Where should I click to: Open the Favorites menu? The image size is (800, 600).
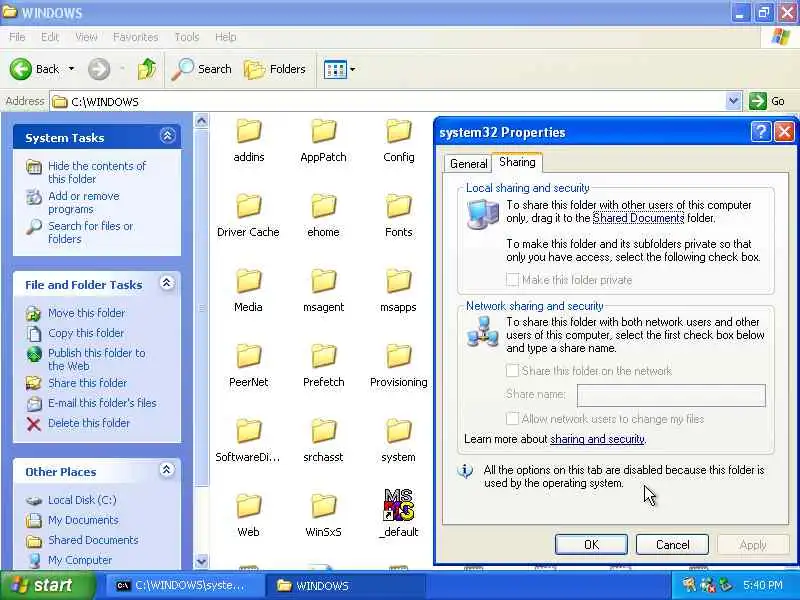[135, 37]
